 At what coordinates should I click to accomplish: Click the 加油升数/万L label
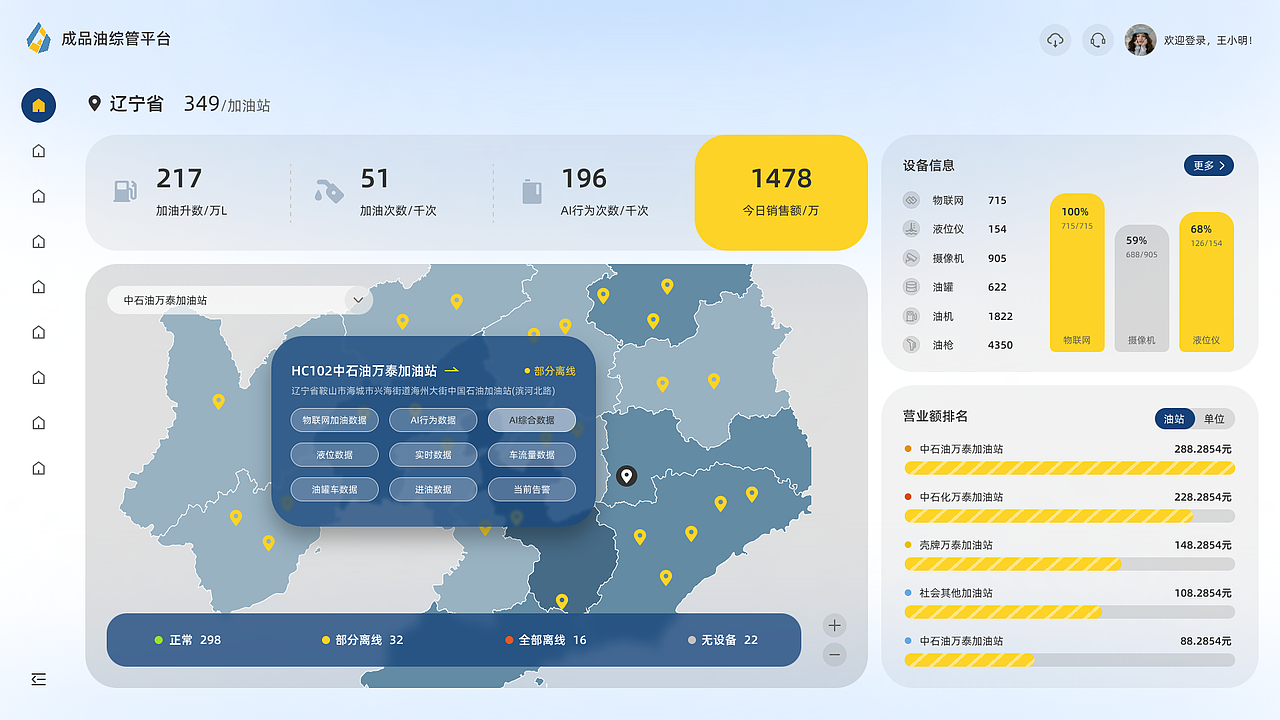click(191, 211)
